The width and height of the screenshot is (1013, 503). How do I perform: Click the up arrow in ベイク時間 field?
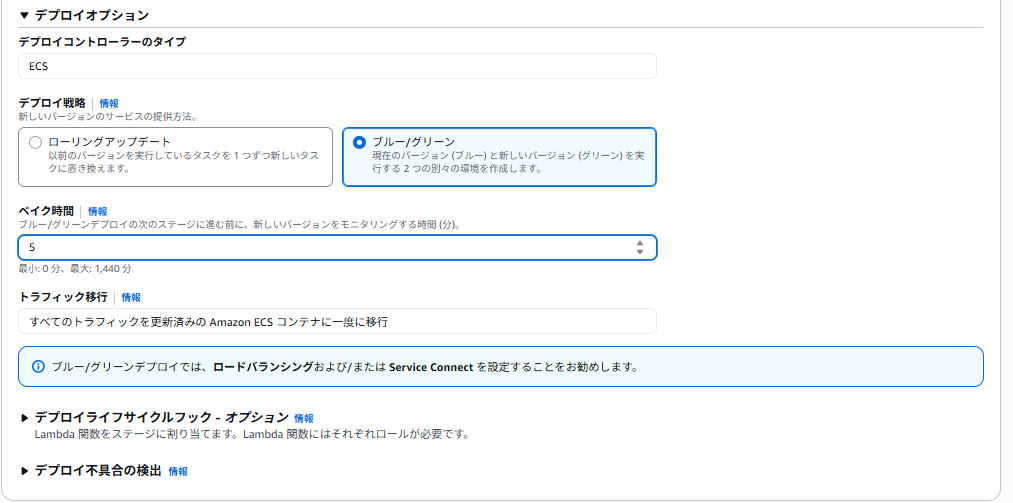coord(640,242)
